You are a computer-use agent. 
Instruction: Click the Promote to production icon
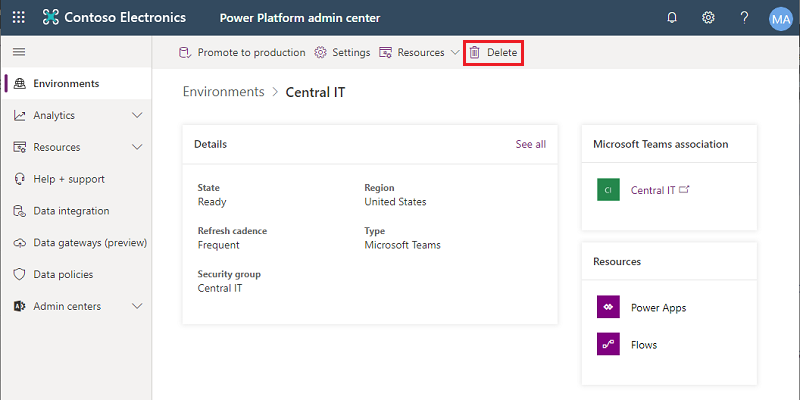point(185,53)
